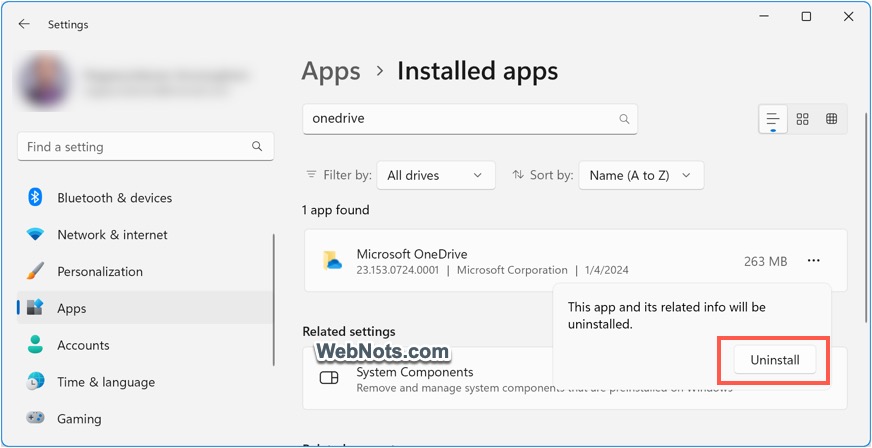Maximize the Settings window
The width and height of the screenshot is (872, 448).
pyautogui.click(x=806, y=17)
